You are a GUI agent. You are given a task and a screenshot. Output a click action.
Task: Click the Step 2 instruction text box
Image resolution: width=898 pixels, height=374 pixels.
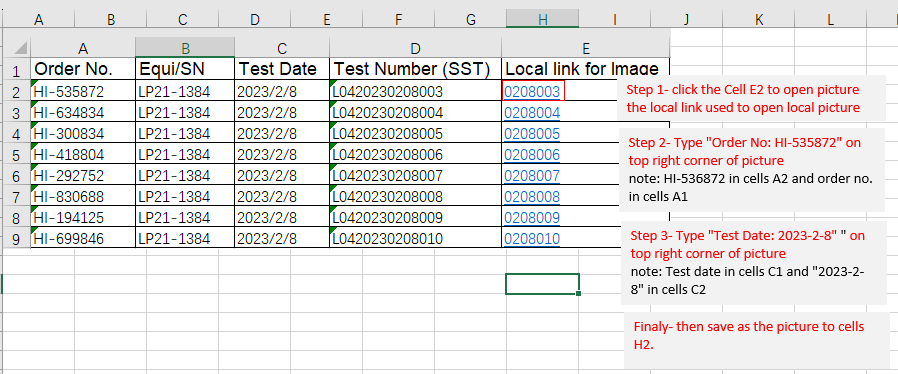point(753,169)
